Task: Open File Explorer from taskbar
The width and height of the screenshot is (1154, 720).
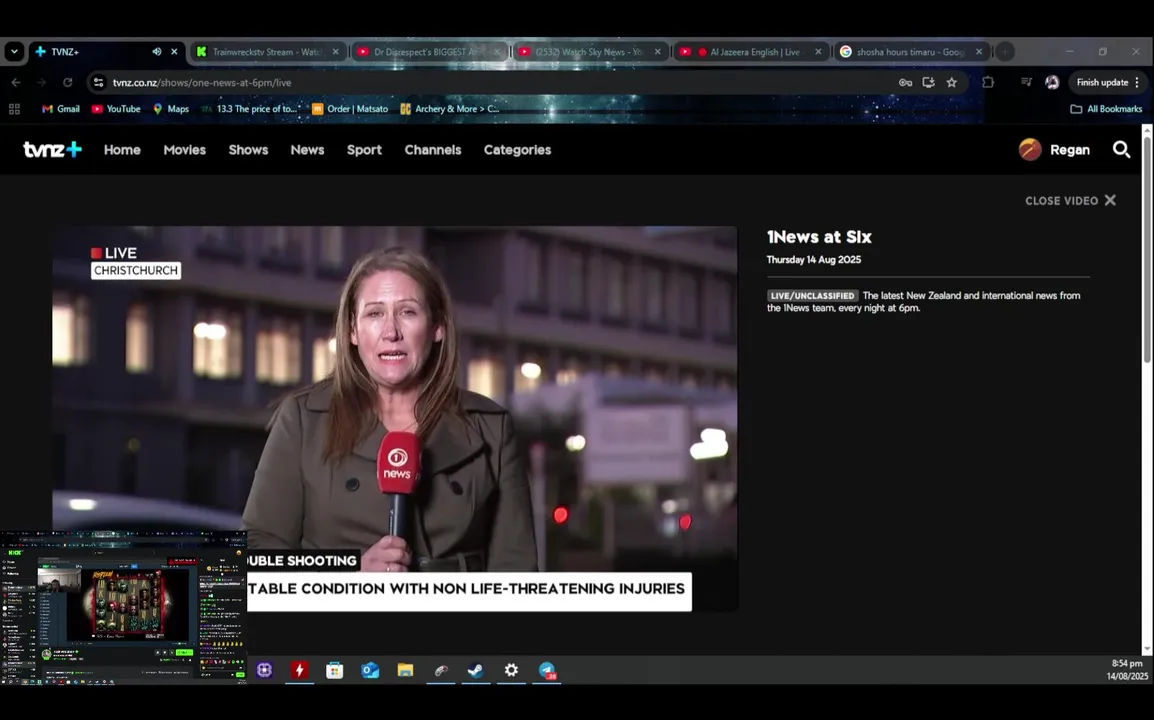Action: pyautogui.click(x=406, y=670)
